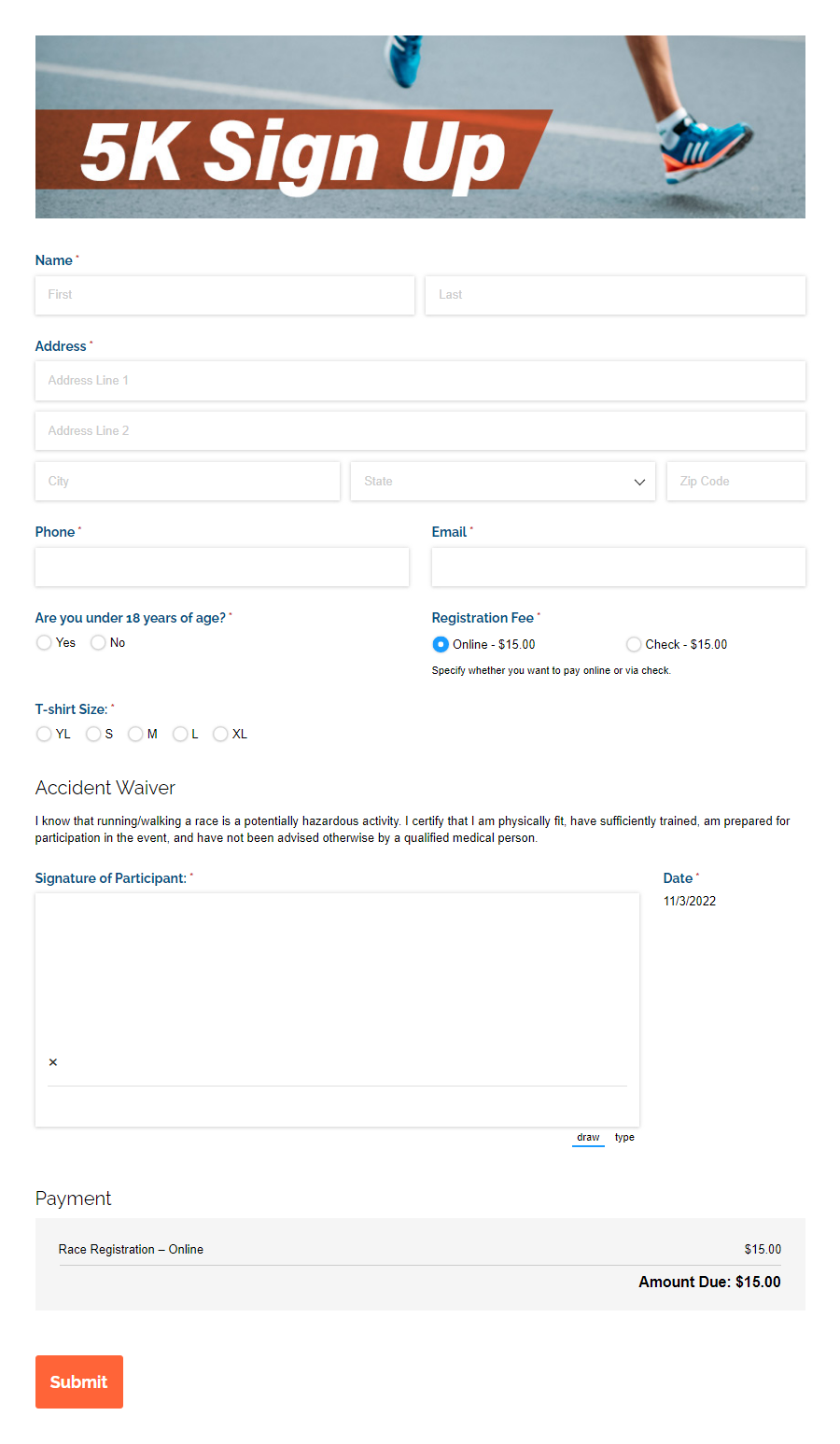
Task: Choose Check - $15.00 registration fee
Action: coord(634,644)
